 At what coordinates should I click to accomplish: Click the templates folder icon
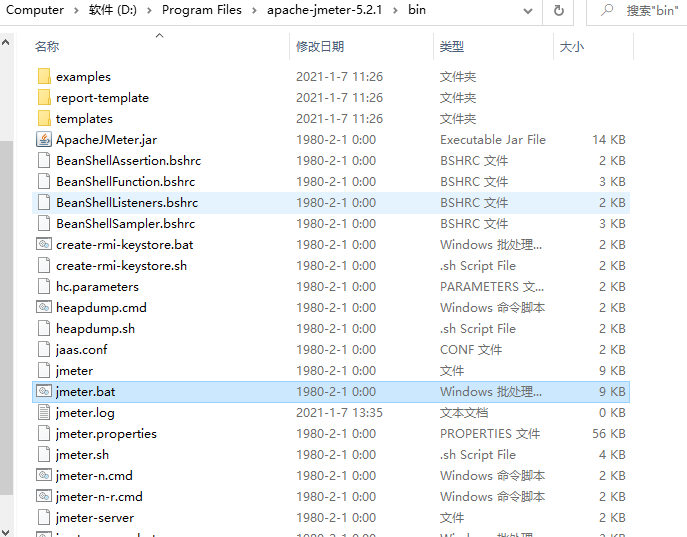click(x=44, y=118)
